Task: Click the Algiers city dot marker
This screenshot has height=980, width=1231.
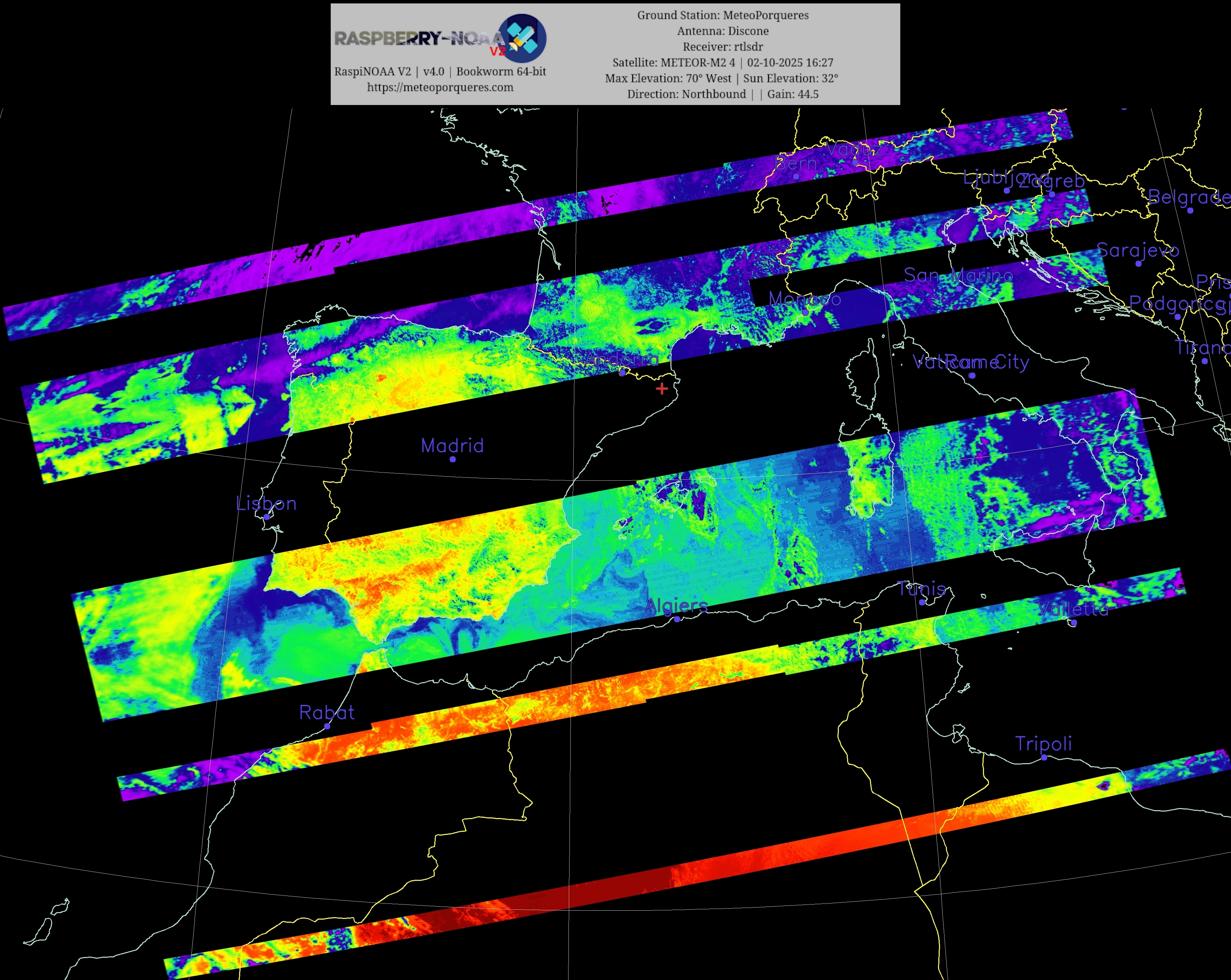Action: pos(677,619)
